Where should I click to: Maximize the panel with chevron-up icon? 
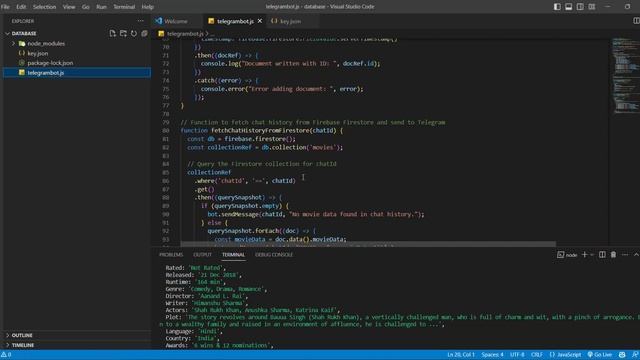636,255
